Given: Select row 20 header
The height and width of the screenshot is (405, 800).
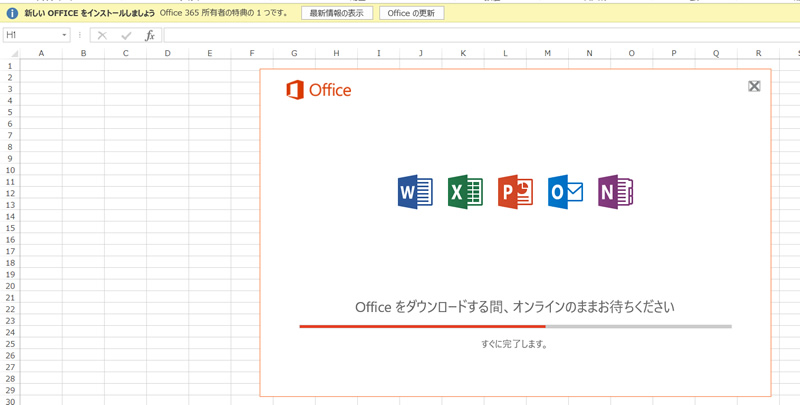Looking at the screenshot, I should coord(10,286).
